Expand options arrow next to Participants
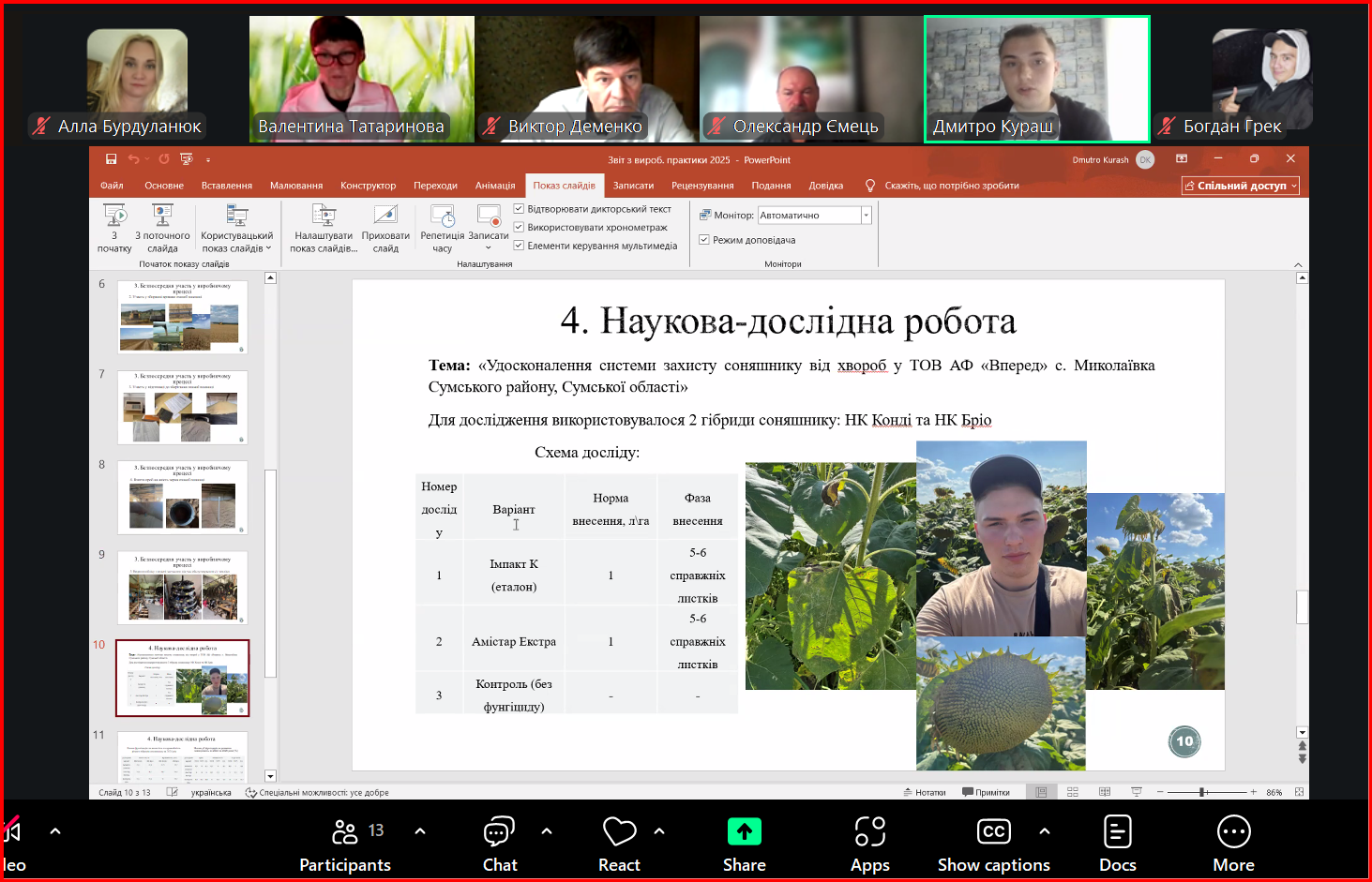This screenshot has height=882, width=1372. point(420,830)
